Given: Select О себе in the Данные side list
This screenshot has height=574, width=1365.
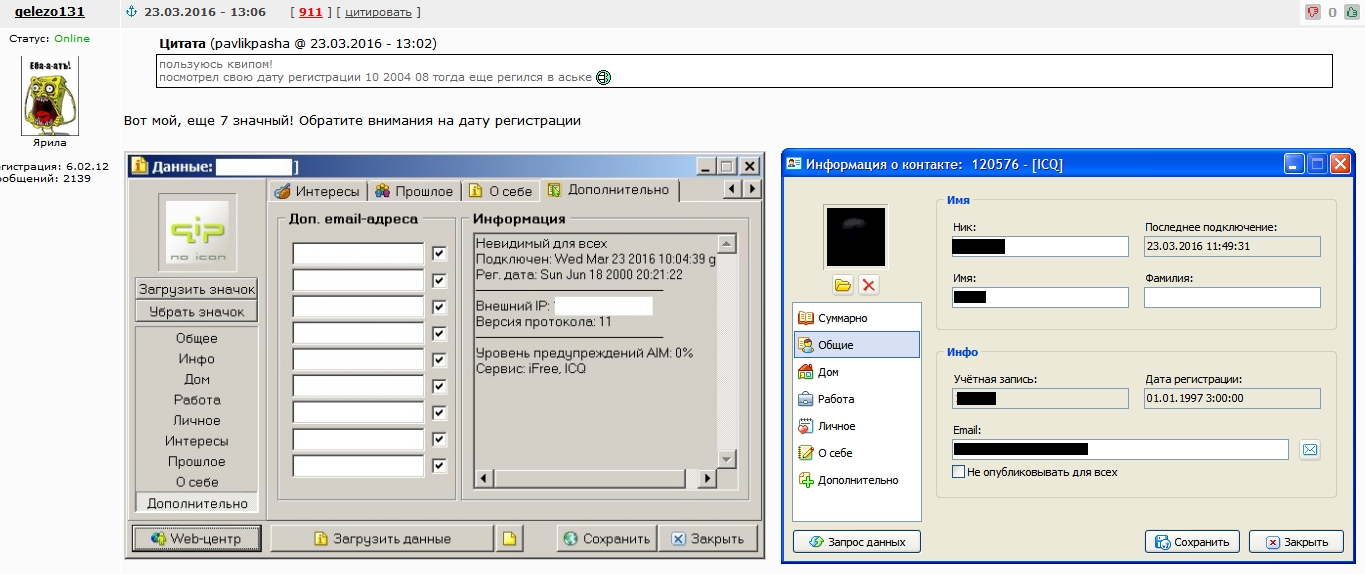Looking at the screenshot, I should point(196,482).
